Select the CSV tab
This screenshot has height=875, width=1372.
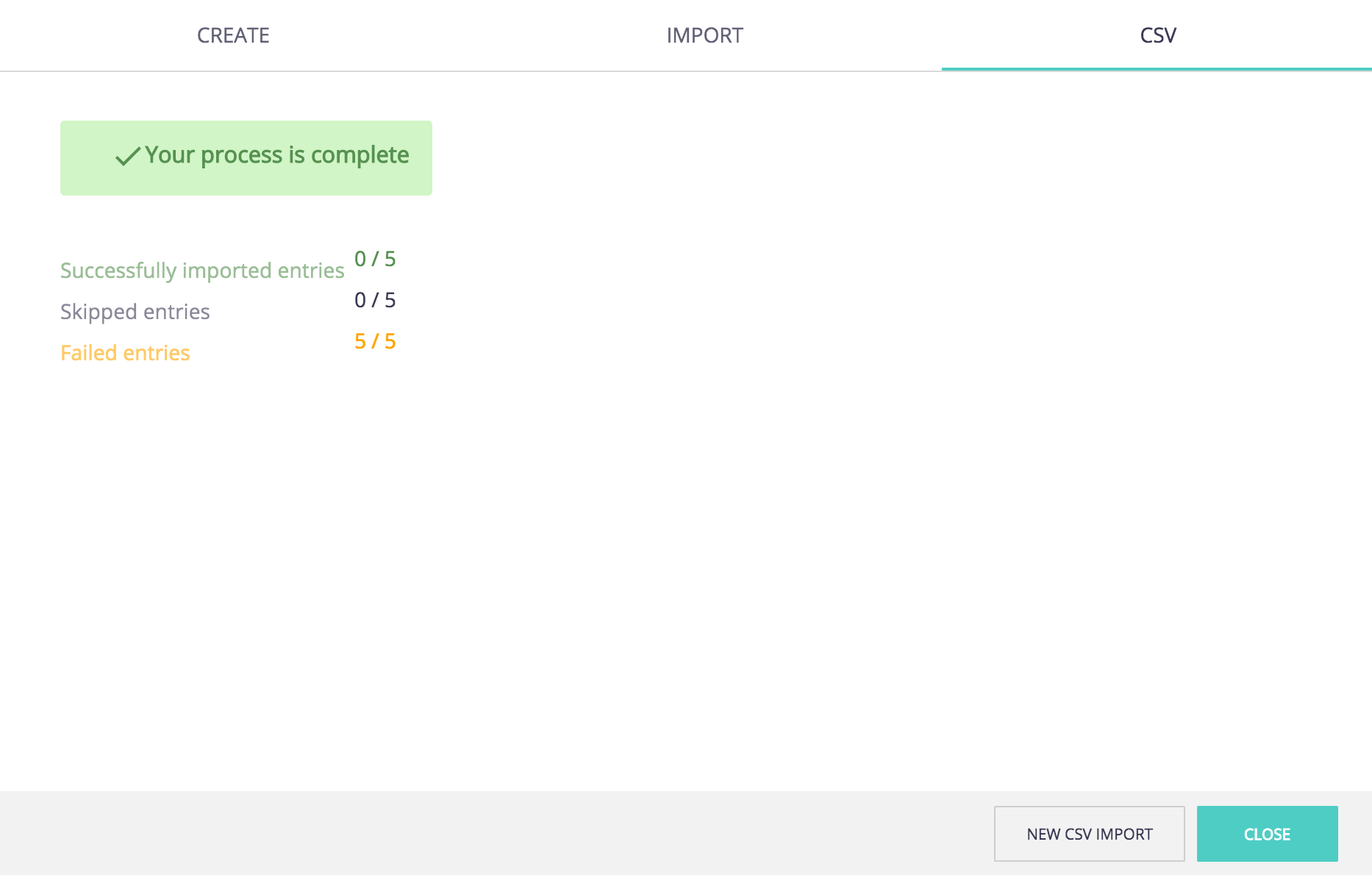[1157, 35]
